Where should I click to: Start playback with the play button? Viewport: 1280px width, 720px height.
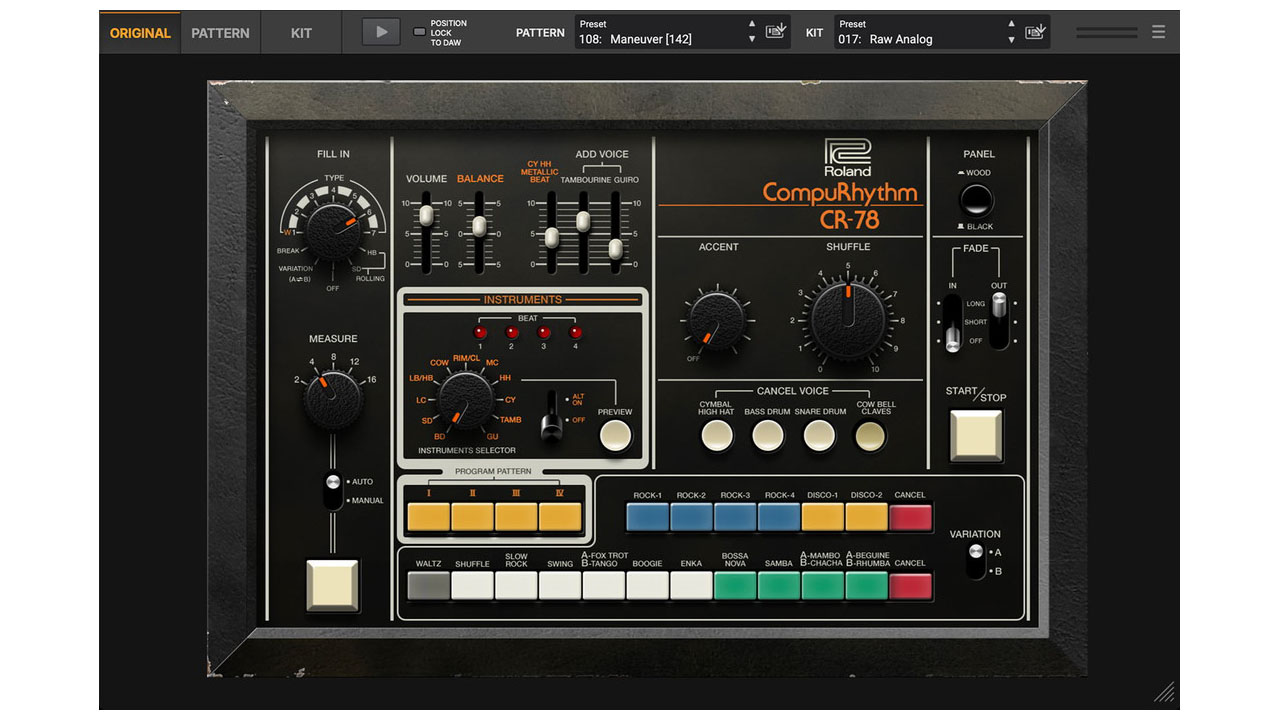pyautogui.click(x=381, y=32)
